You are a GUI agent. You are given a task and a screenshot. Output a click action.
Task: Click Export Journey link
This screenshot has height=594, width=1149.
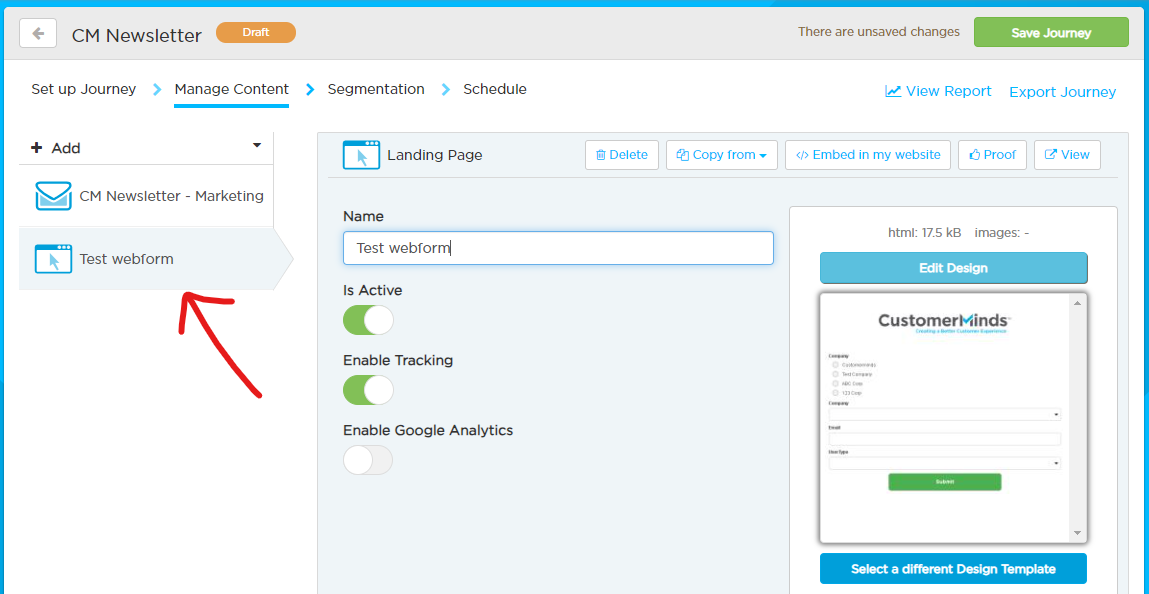coord(1063,92)
